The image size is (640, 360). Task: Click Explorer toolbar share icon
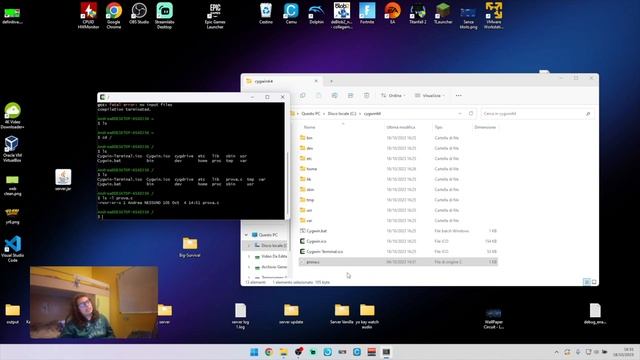tap(350, 96)
